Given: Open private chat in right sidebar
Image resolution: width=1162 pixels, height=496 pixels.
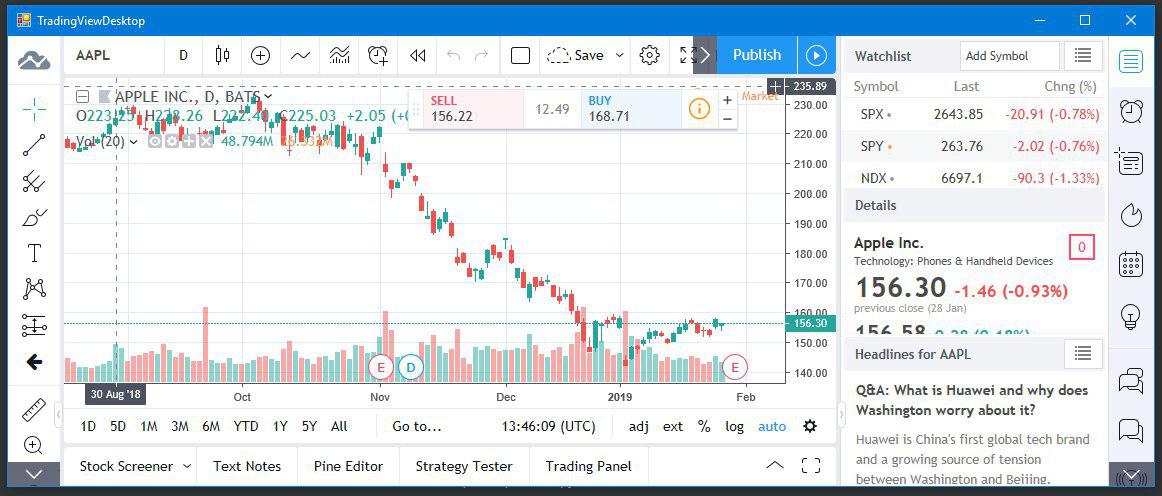Looking at the screenshot, I should [x=1132, y=430].
